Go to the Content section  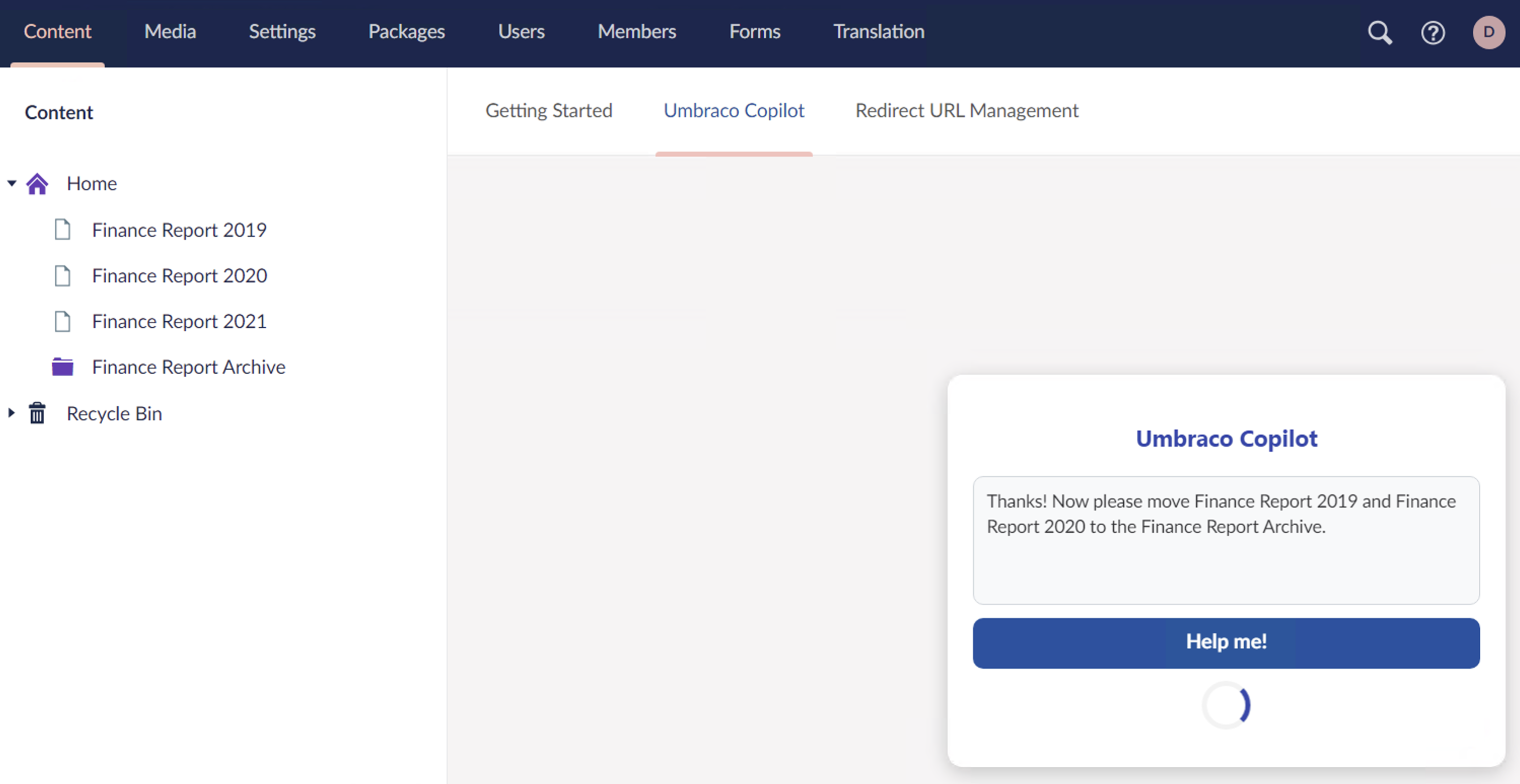57,31
